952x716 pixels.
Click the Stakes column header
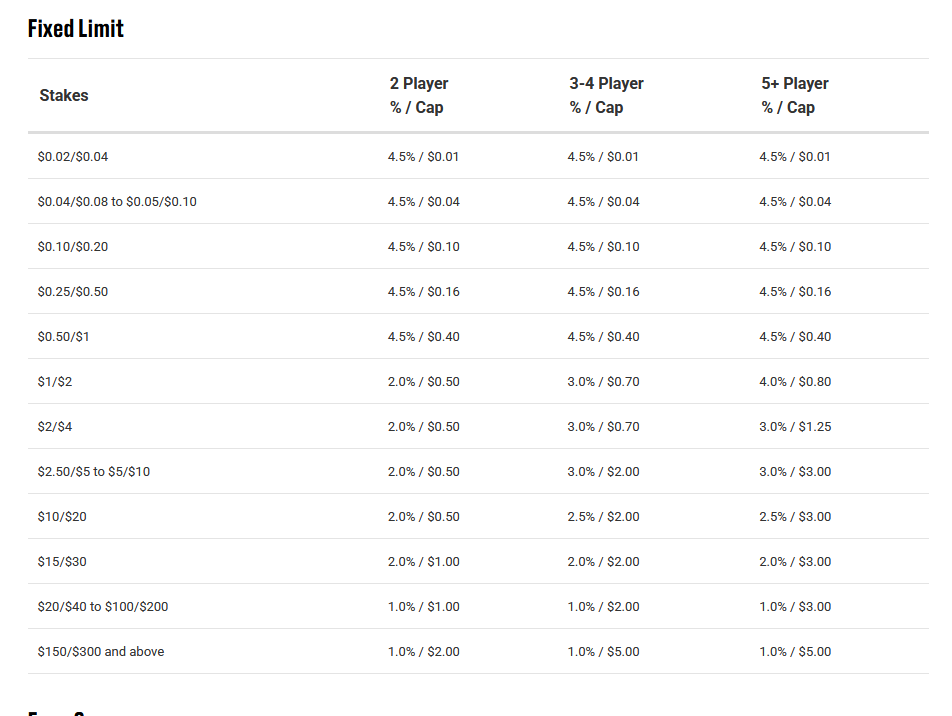(x=64, y=96)
